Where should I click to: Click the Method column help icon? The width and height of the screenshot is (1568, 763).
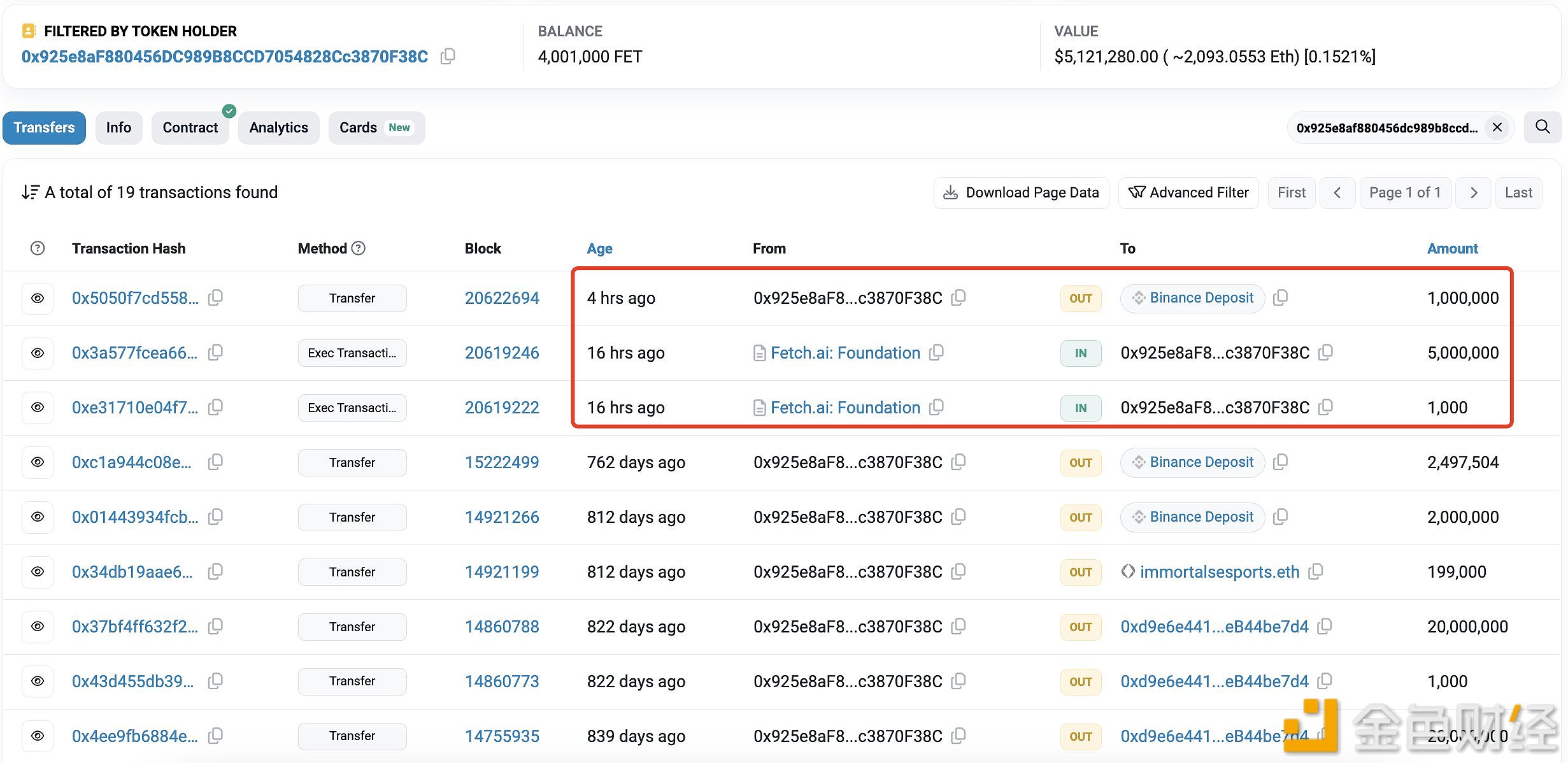(359, 248)
